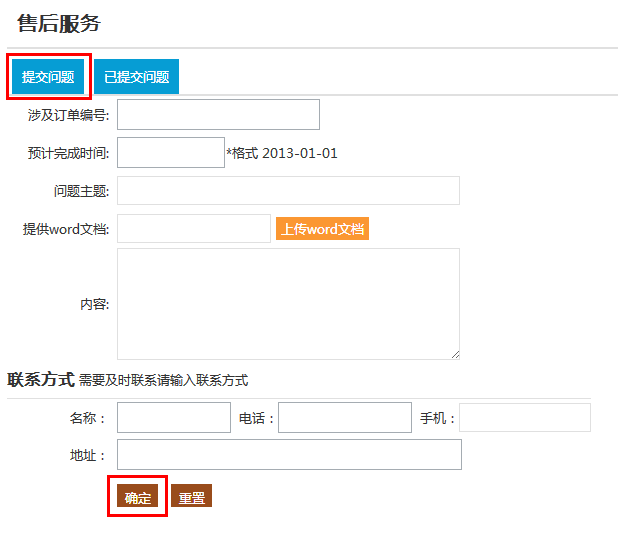The image size is (618, 537).
Task: Click the 地址 address field
Action: pyautogui.click(x=289, y=455)
